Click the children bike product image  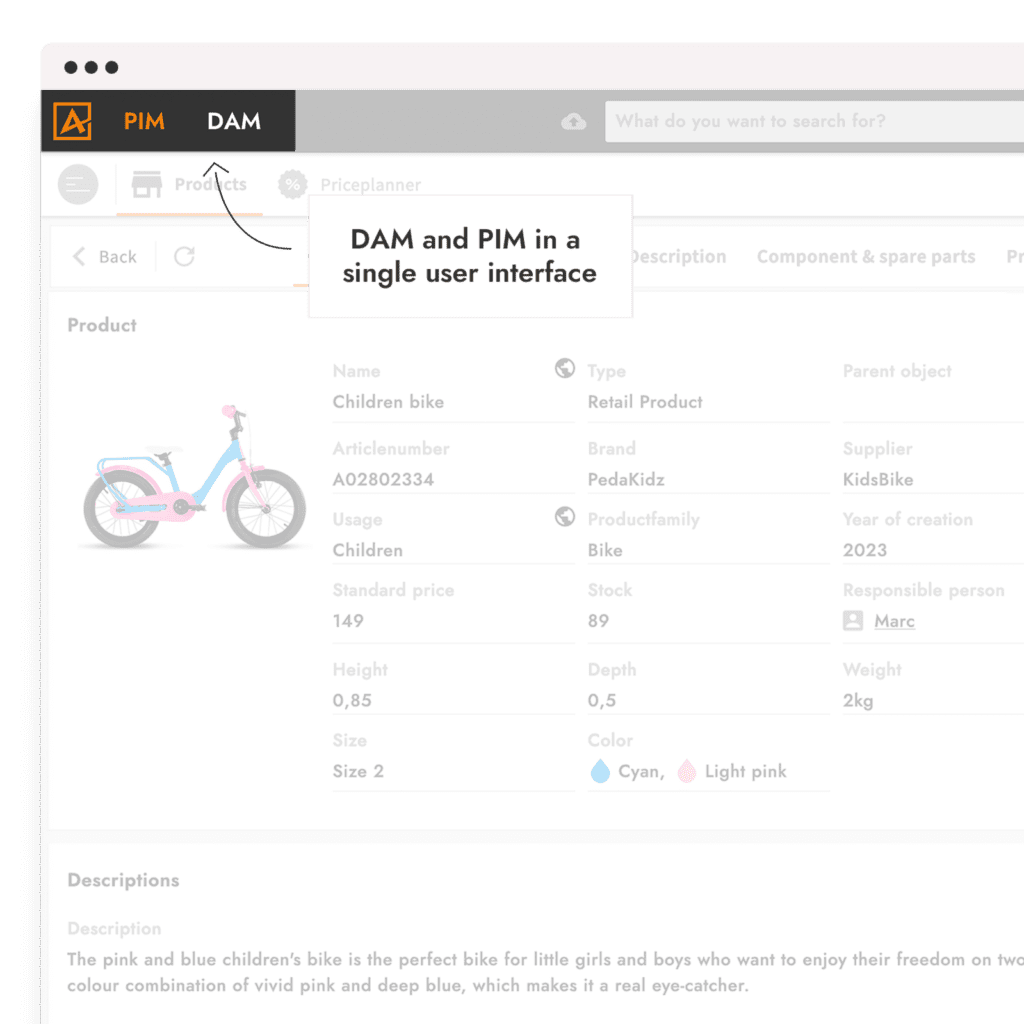(x=194, y=477)
